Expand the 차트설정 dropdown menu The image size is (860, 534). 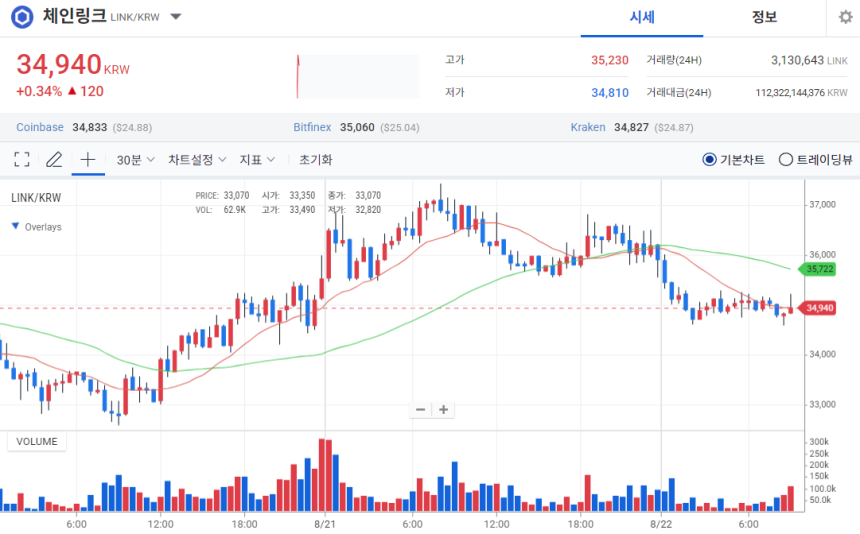point(197,159)
